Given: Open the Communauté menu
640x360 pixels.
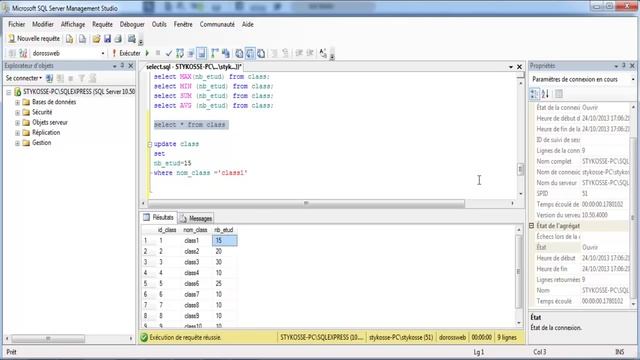Looking at the screenshot, I should [217, 24].
